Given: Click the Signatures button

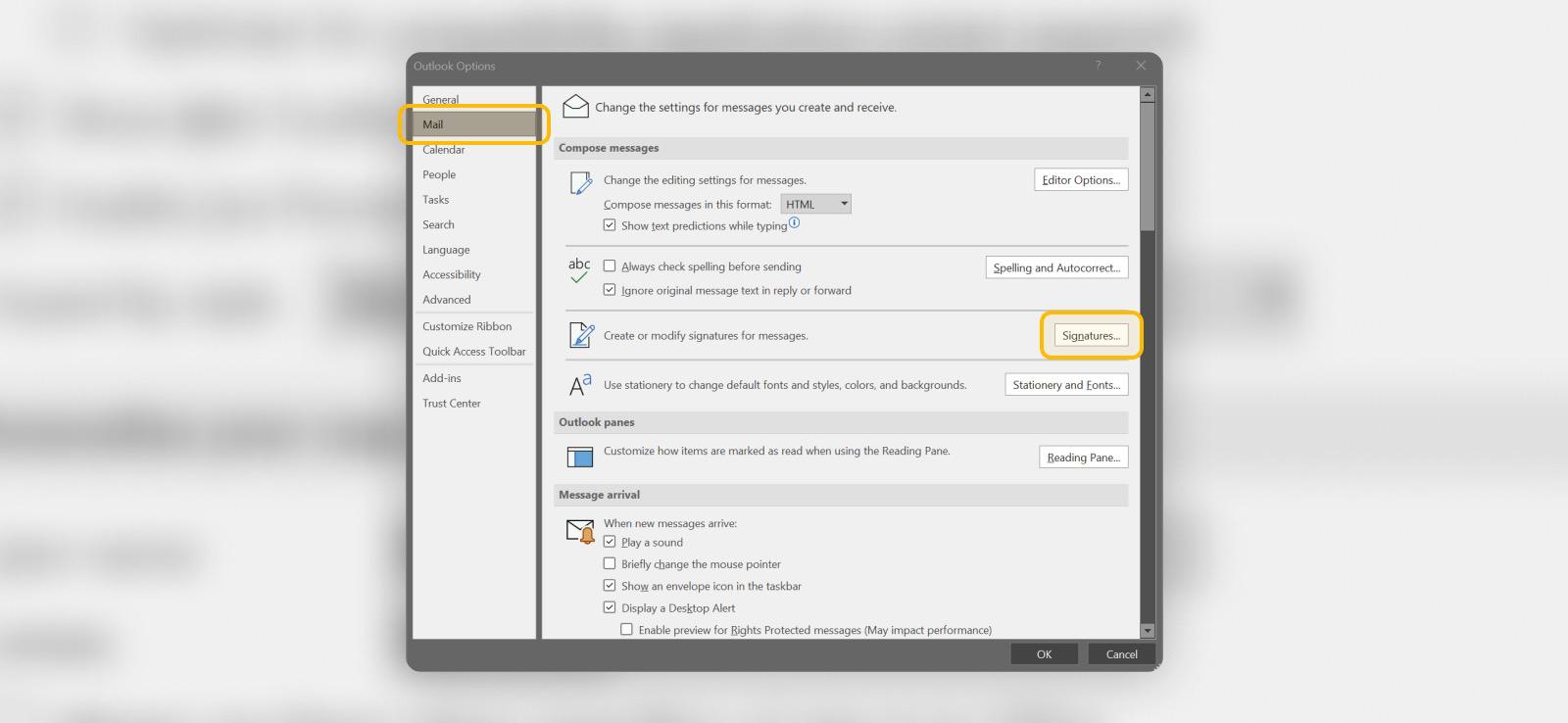Looking at the screenshot, I should click(1091, 335).
